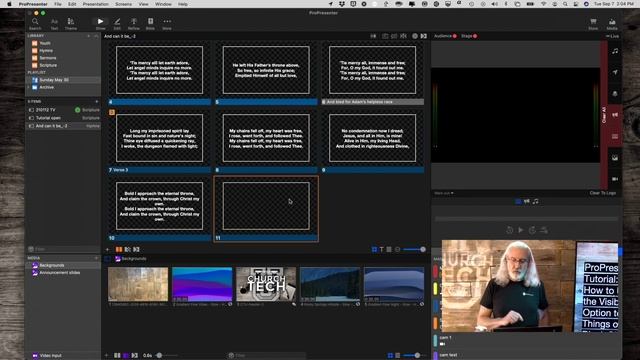Clear media layer icon beside preview
The width and height of the screenshot is (640, 360).
[x=615, y=158]
